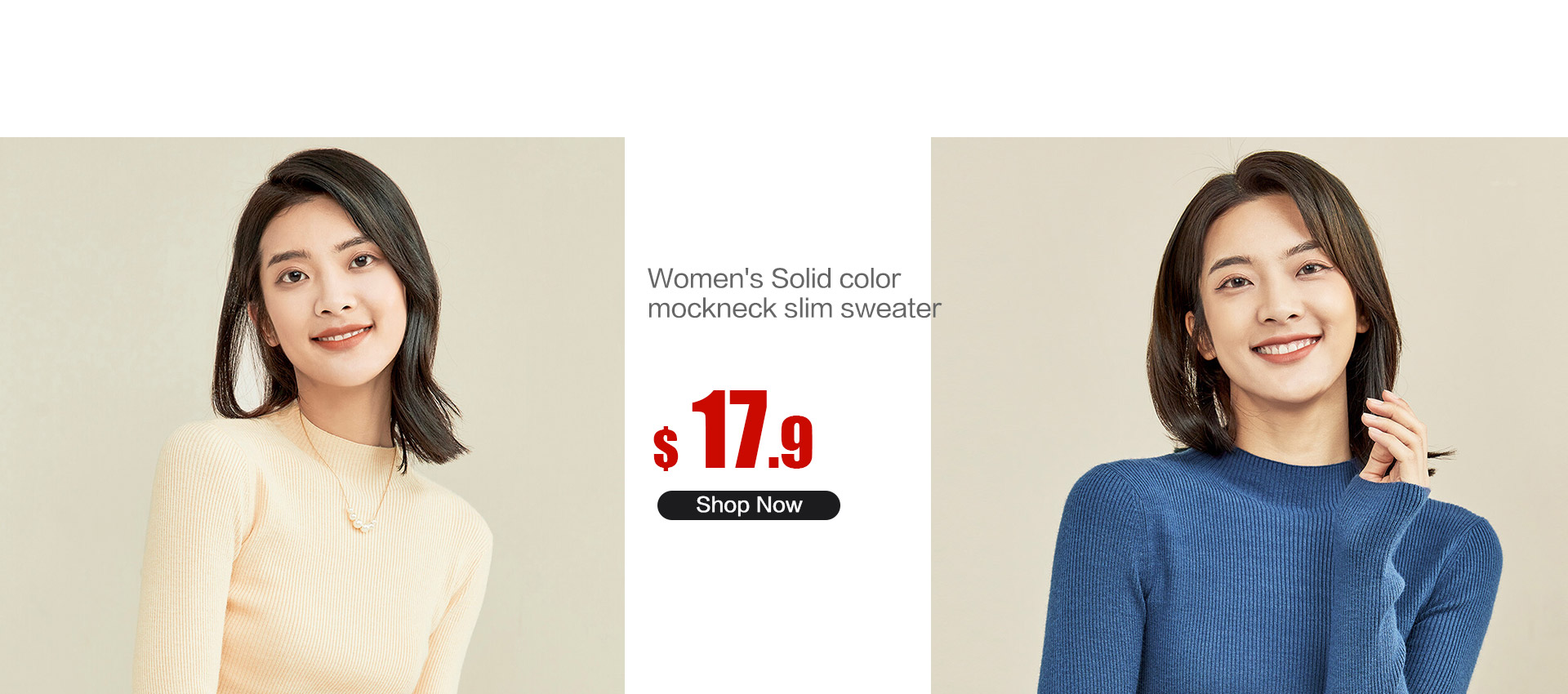Screen dimensions: 1568x694
Task: Click the red dollar sign symbol
Action: (x=666, y=448)
